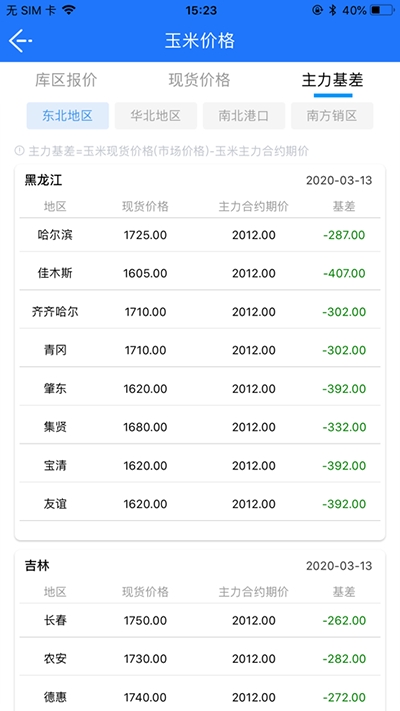Open the 哈尔滨 price row
Image resolution: width=400 pixels, height=711 pixels.
200,235
